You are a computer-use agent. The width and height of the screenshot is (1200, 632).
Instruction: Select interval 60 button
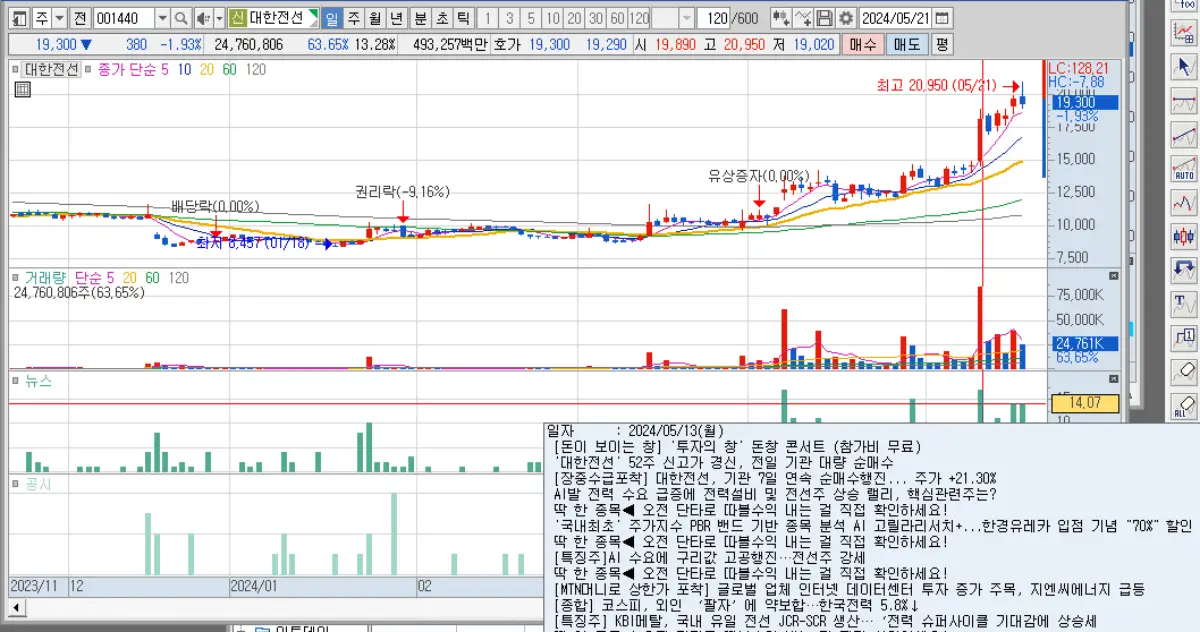[x=617, y=19]
